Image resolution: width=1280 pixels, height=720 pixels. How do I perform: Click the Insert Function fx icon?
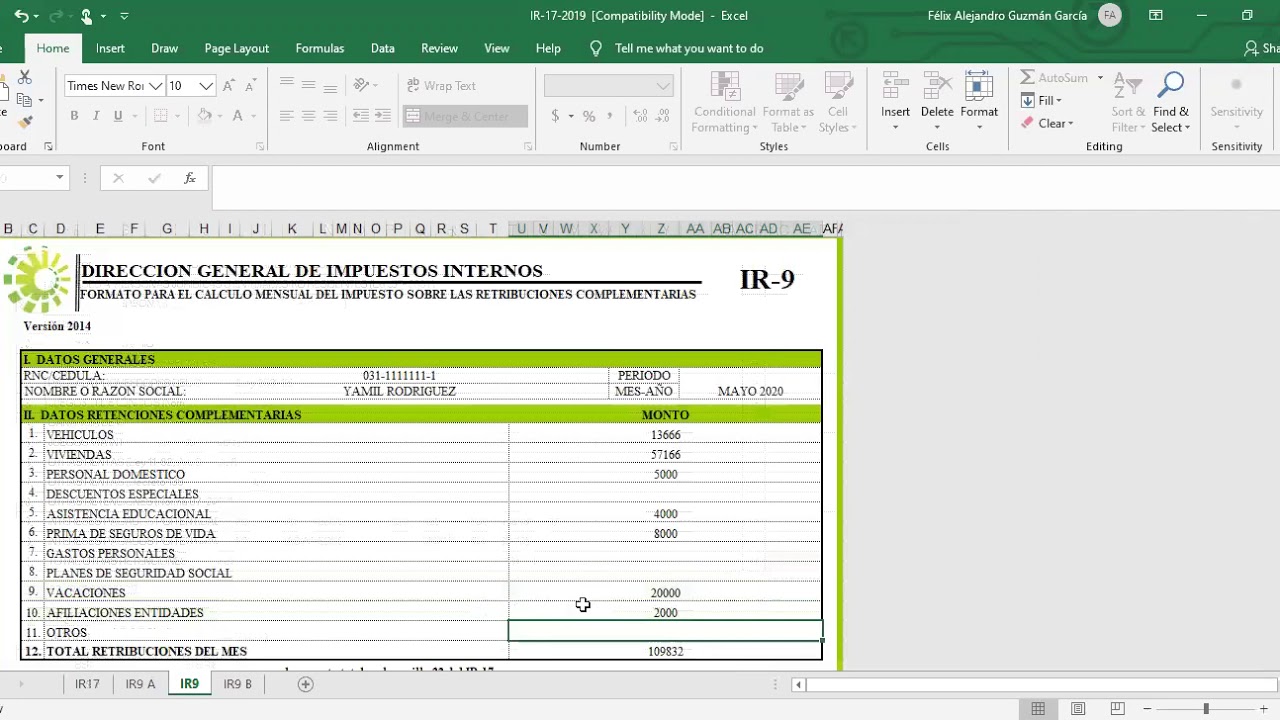(189, 178)
